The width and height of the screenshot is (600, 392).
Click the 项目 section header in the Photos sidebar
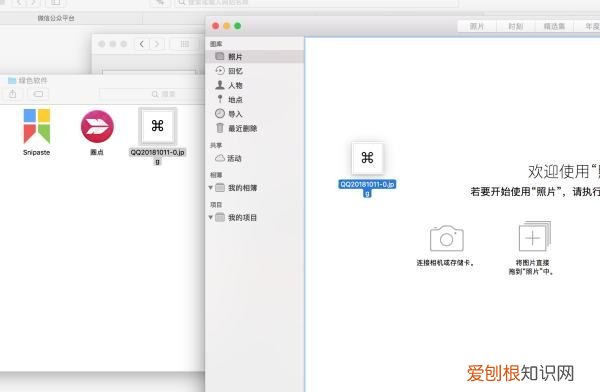[x=216, y=204]
